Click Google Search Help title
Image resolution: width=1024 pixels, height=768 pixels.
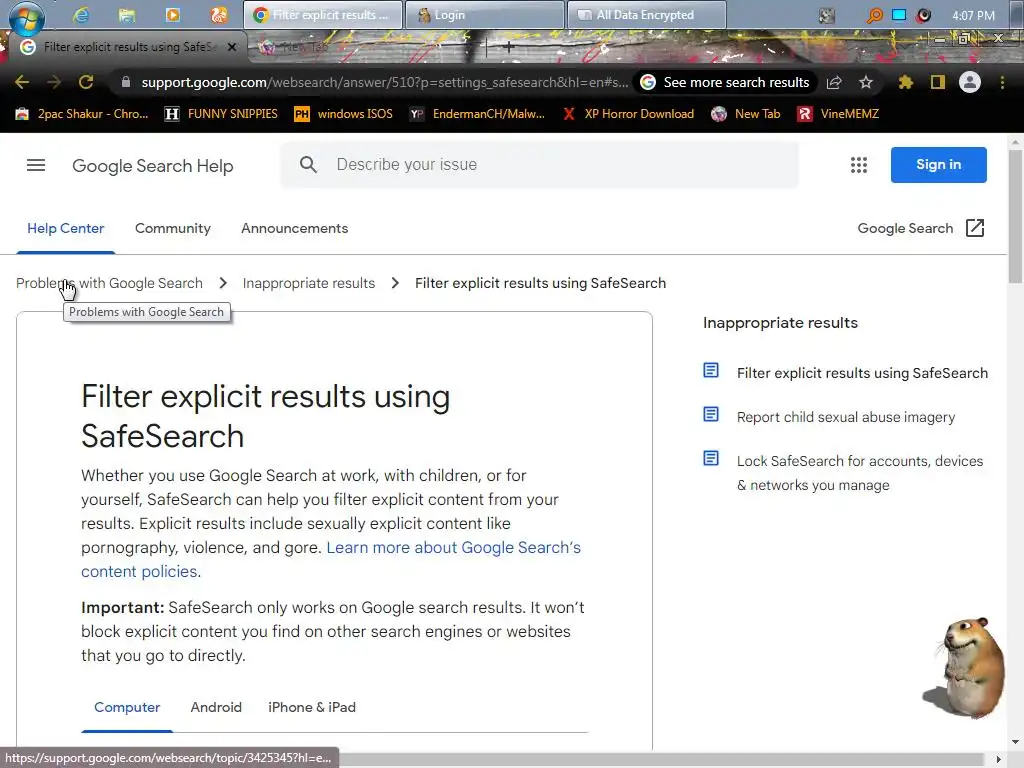tap(153, 166)
